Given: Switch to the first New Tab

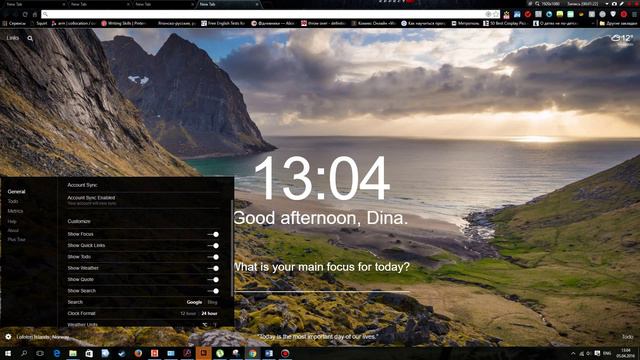Looking at the screenshot, I should click(35, 4).
